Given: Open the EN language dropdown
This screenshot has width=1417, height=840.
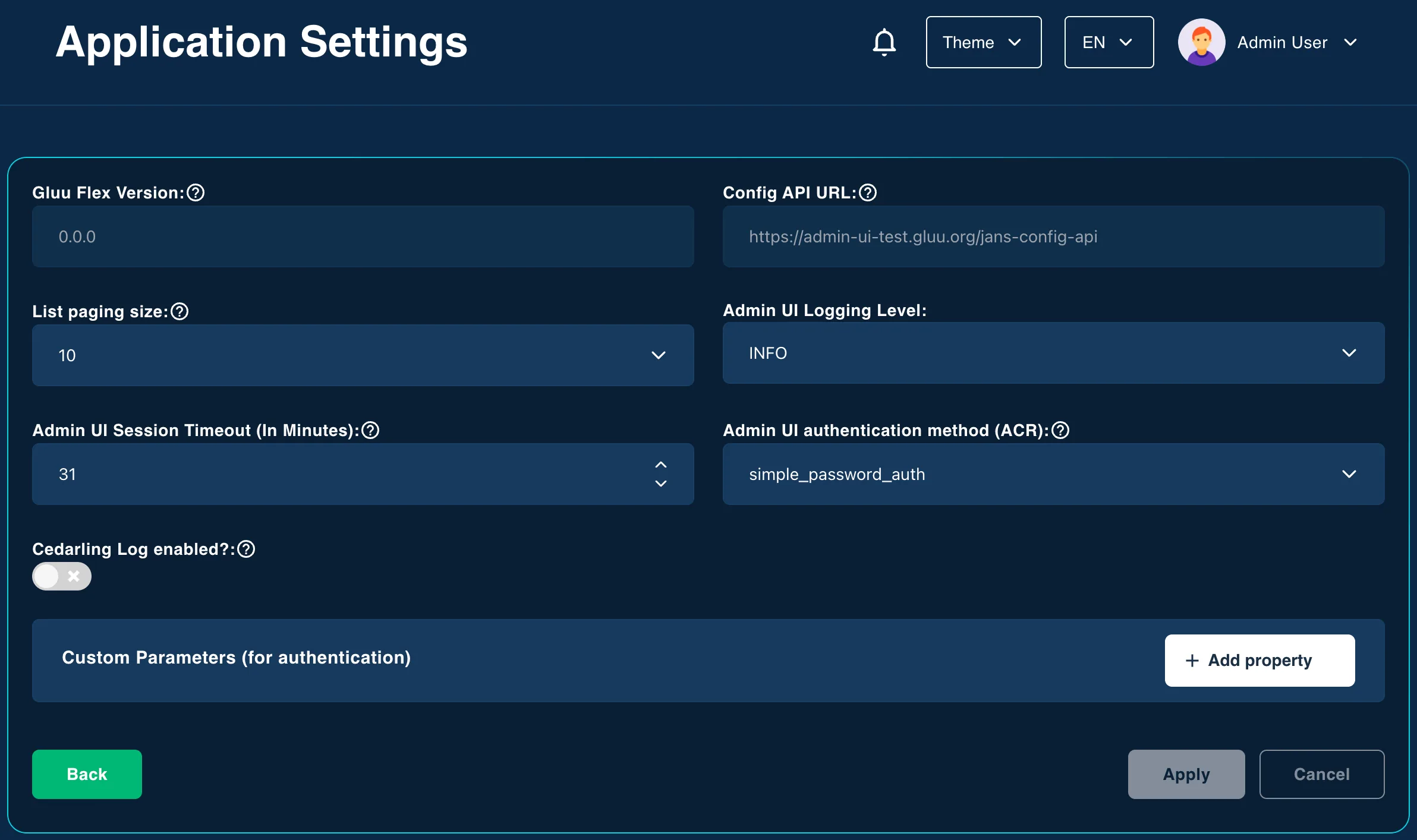Looking at the screenshot, I should tap(1109, 42).
